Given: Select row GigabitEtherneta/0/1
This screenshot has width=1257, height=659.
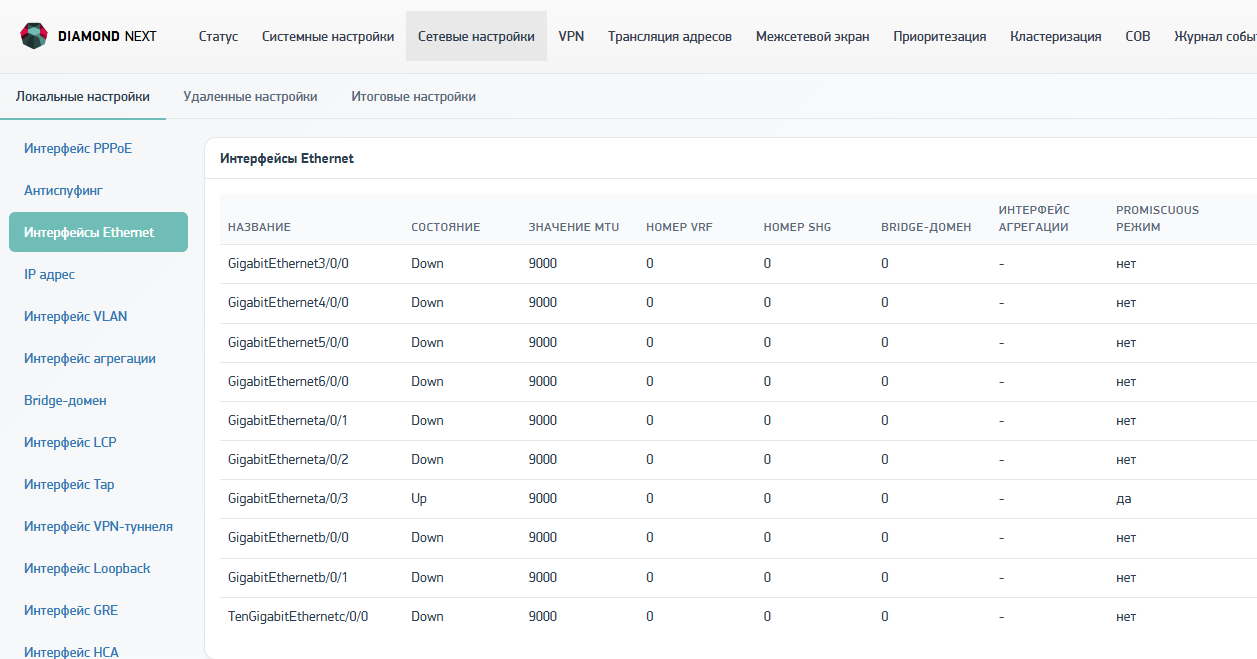Looking at the screenshot, I should 738,420.
